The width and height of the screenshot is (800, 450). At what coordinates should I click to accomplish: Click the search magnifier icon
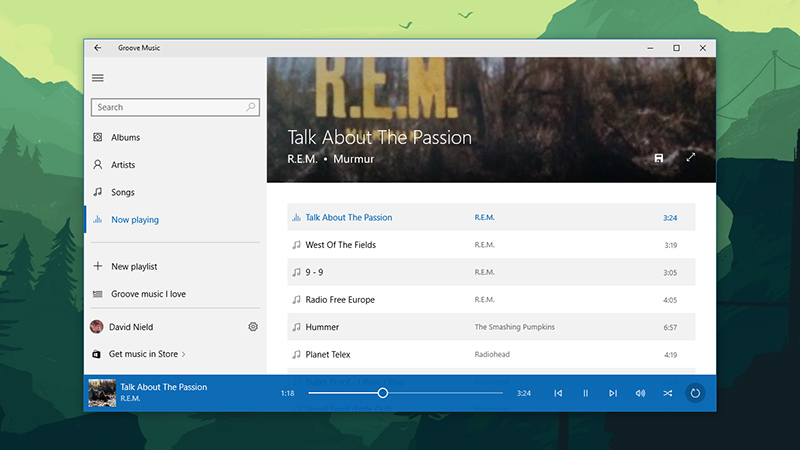point(251,107)
